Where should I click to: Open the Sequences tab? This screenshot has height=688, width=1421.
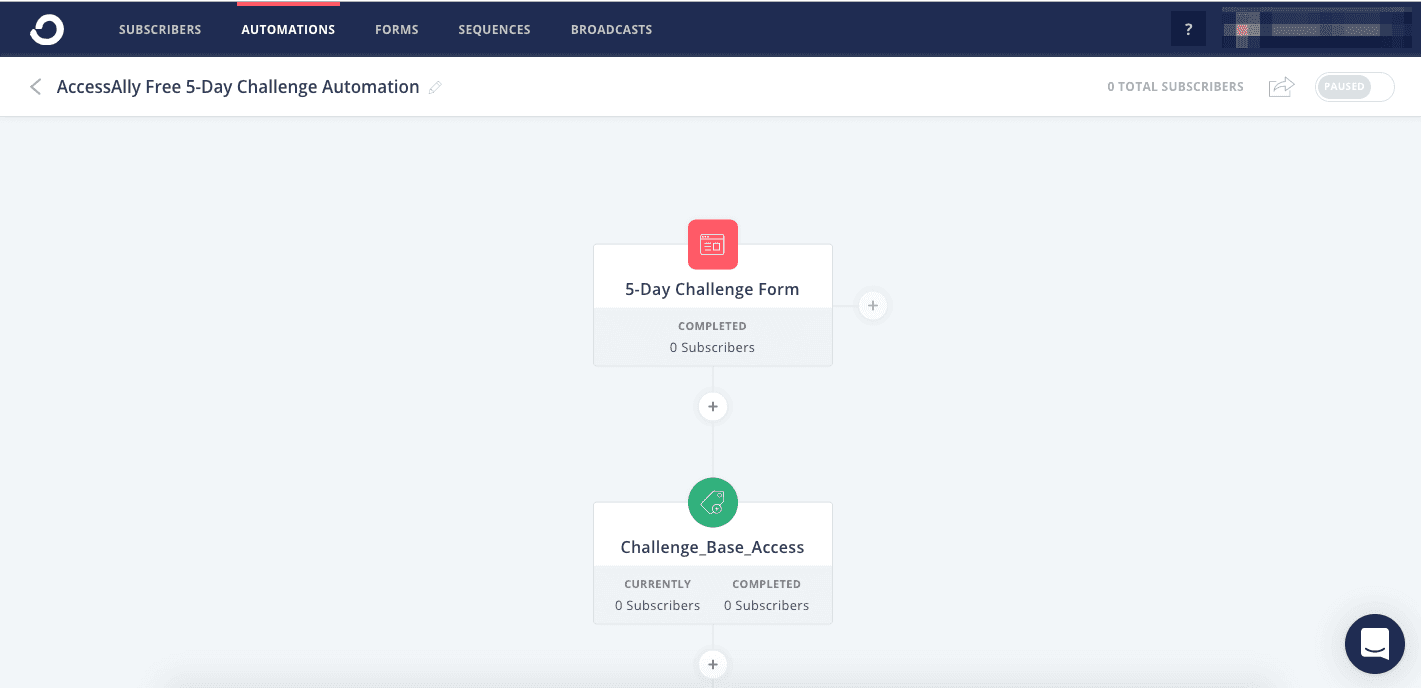[x=494, y=30]
